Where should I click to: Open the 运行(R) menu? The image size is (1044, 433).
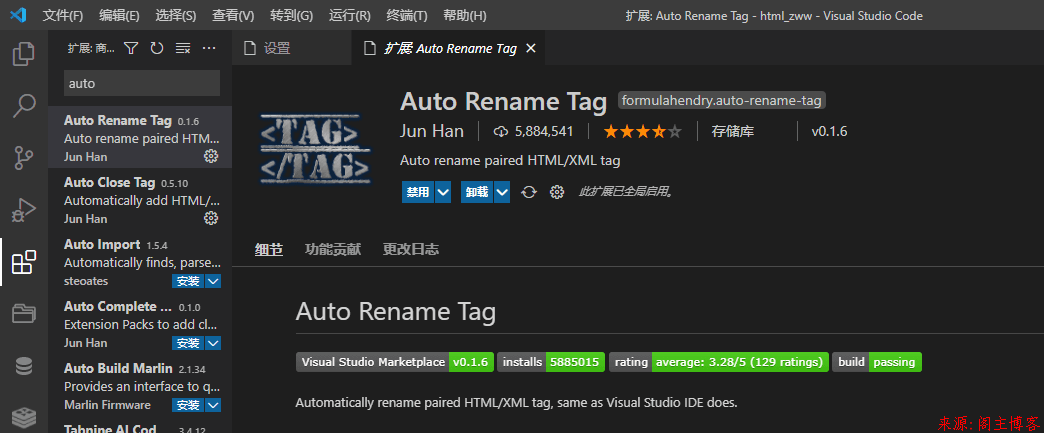(x=350, y=15)
